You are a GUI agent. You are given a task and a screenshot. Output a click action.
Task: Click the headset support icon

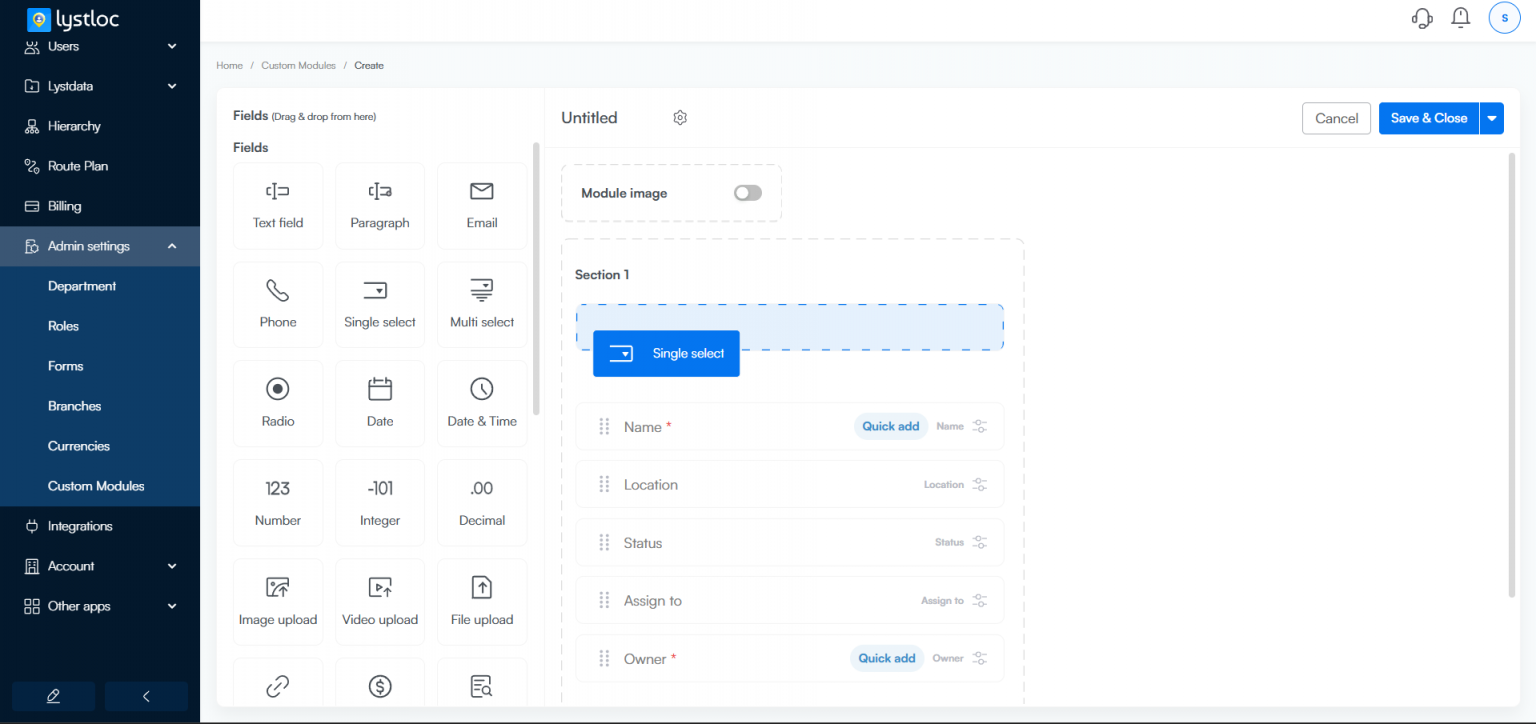[x=1421, y=18]
